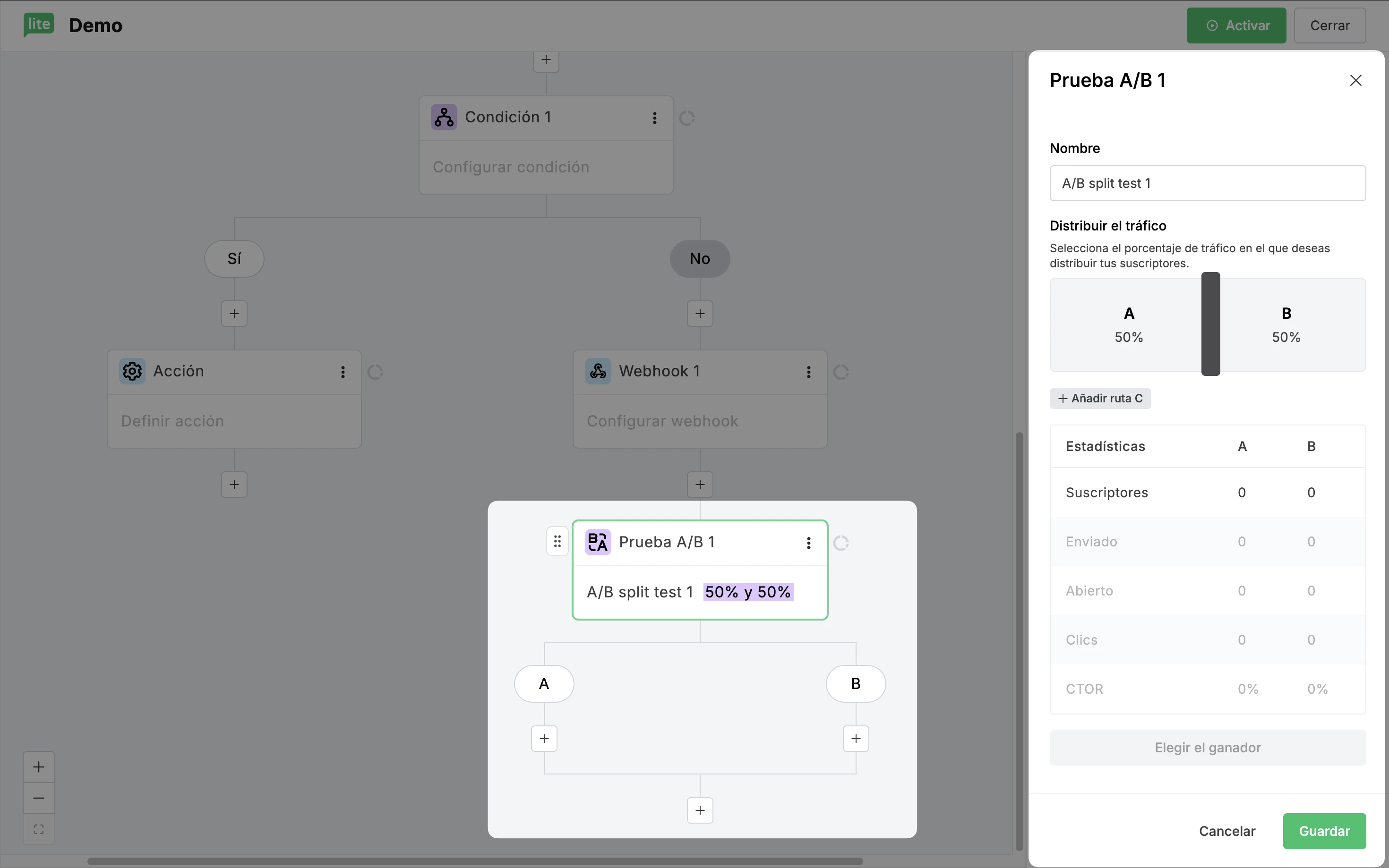The height and width of the screenshot is (868, 1389).
Task: Click the Clics statistics row label
Action: [x=1081, y=640]
